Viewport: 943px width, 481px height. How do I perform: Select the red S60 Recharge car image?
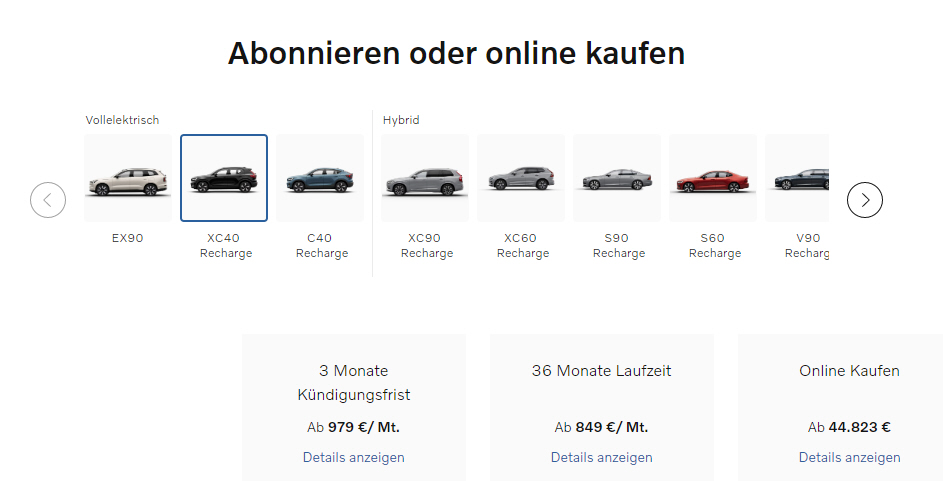tap(713, 179)
